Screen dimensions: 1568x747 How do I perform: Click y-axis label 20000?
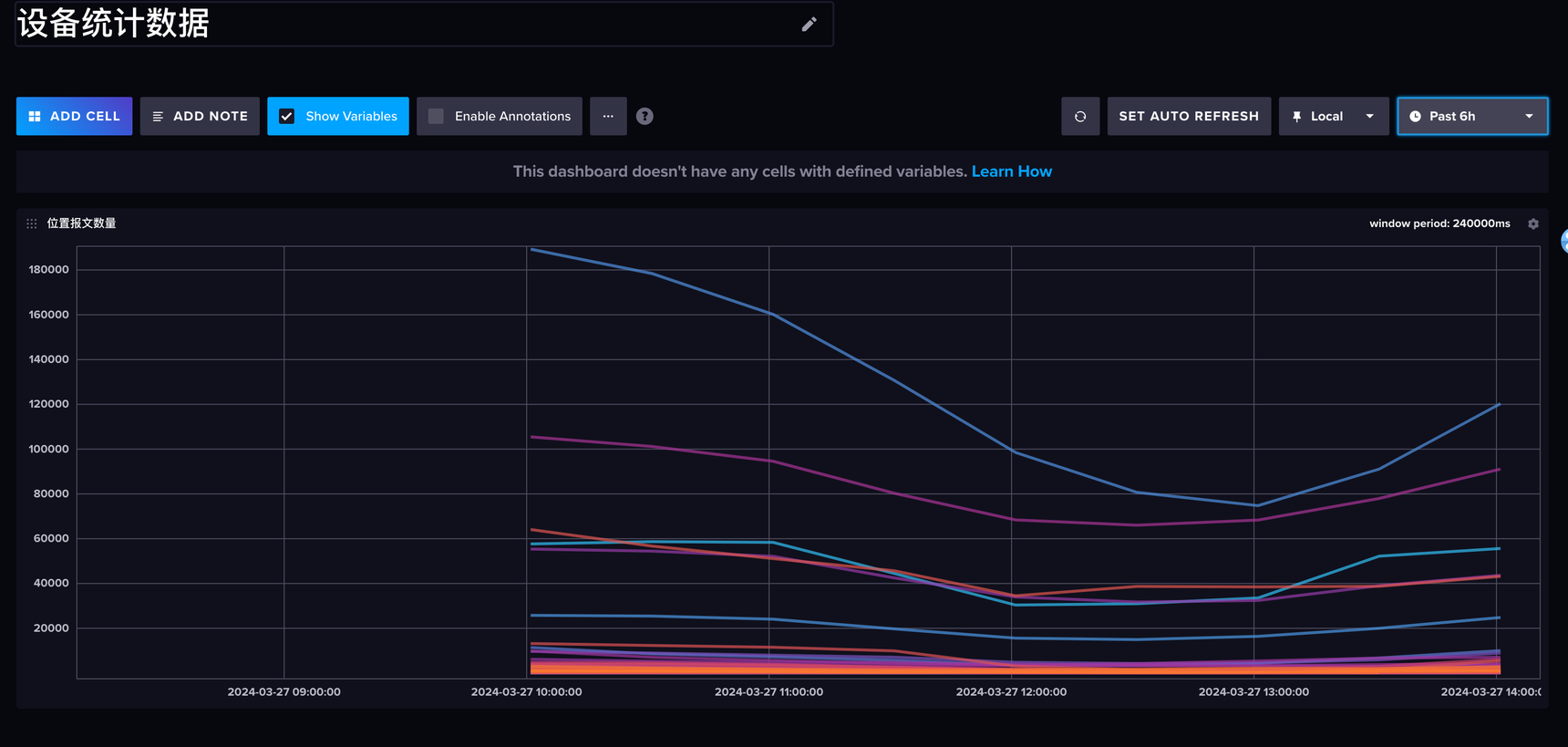point(51,628)
